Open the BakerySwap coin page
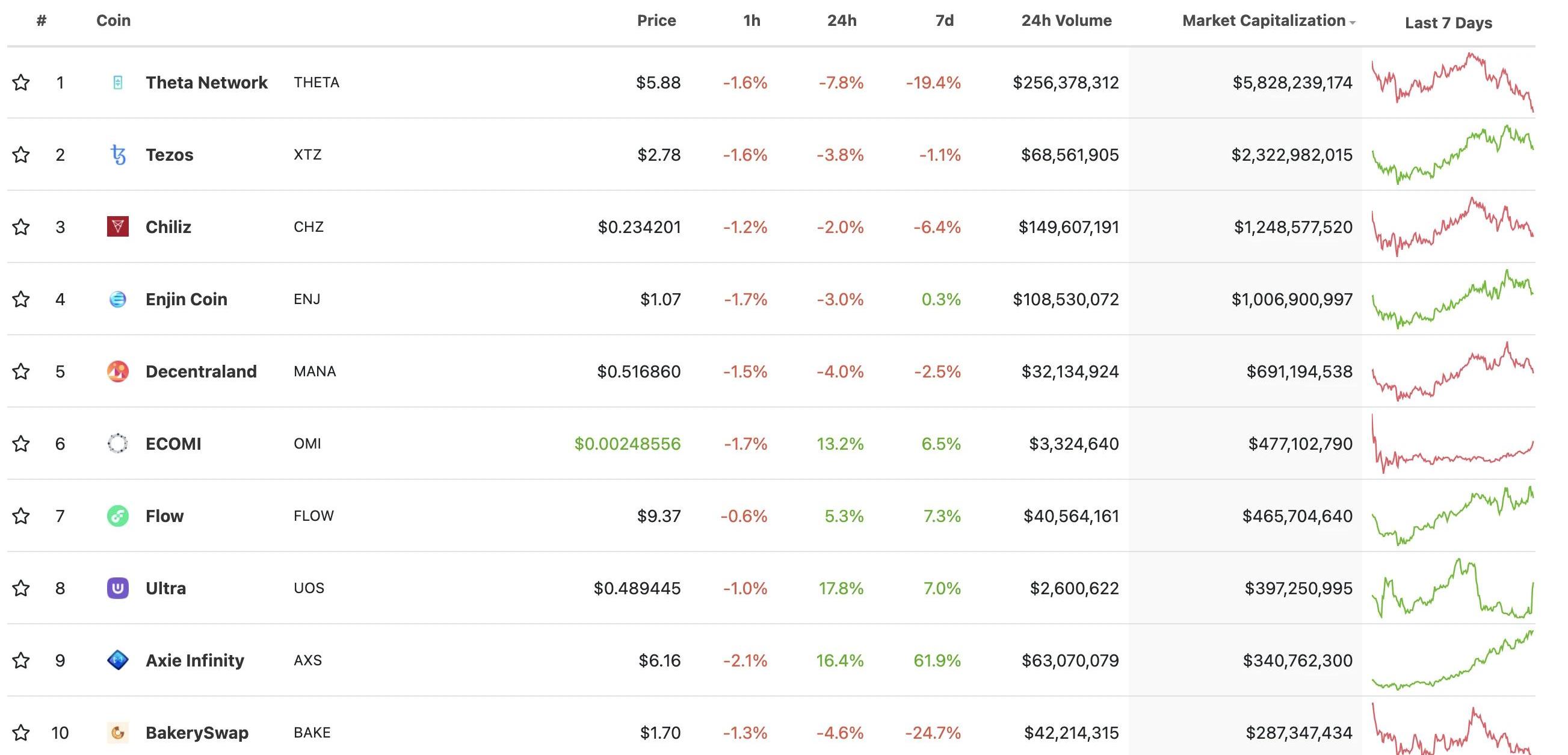 coord(197,733)
